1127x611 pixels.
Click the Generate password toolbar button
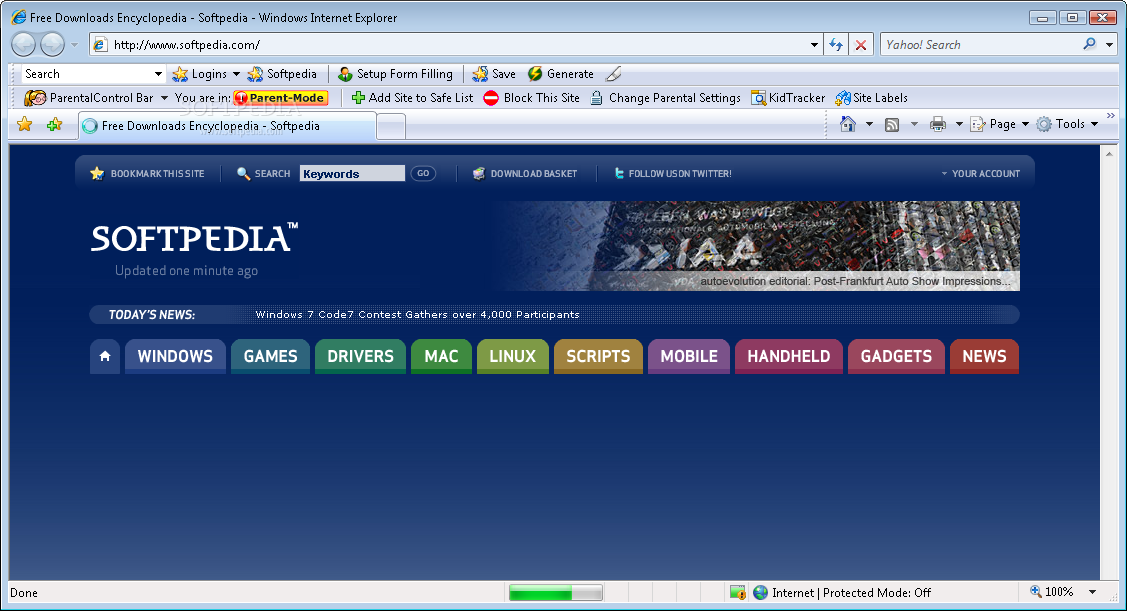click(561, 74)
